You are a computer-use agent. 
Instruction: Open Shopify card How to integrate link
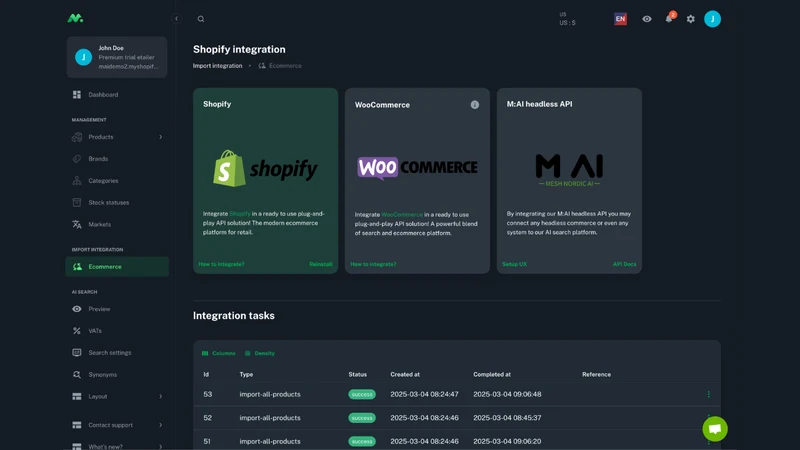(221, 264)
